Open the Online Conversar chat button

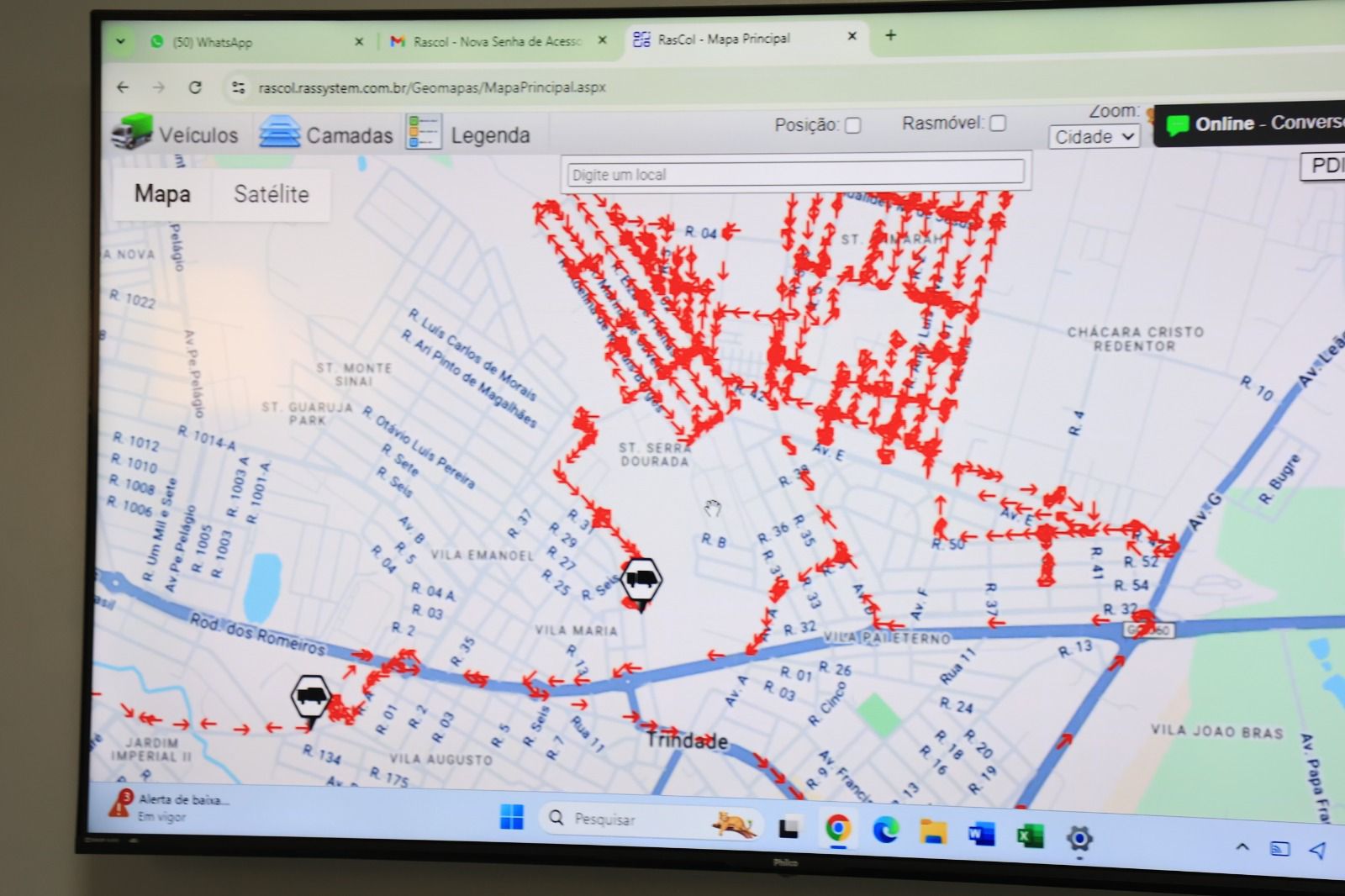click(1253, 124)
